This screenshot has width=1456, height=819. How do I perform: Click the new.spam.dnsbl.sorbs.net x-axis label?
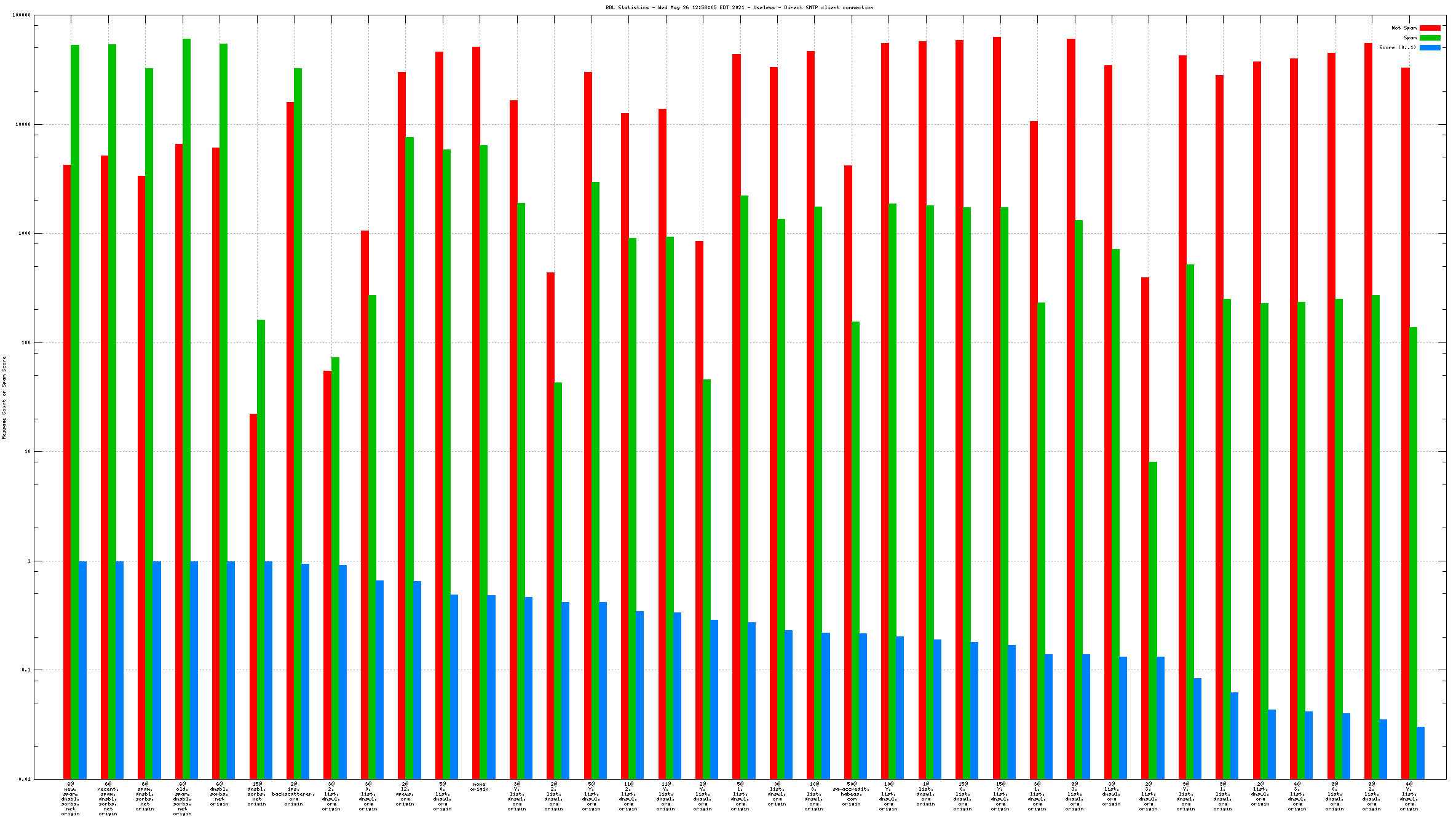[71, 799]
